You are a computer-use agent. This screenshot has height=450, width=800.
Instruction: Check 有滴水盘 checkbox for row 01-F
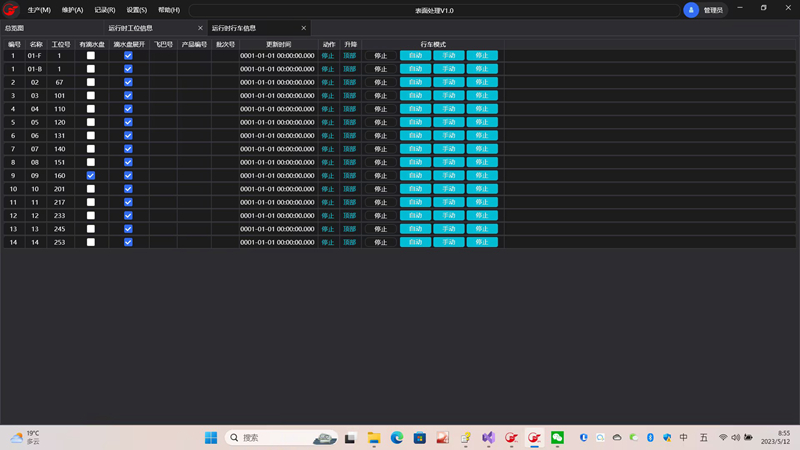(91, 56)
